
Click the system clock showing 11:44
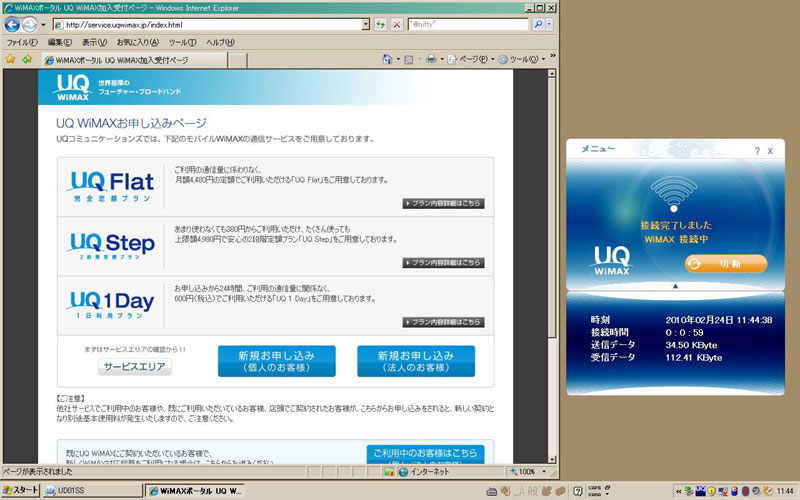tap(785, 491)
